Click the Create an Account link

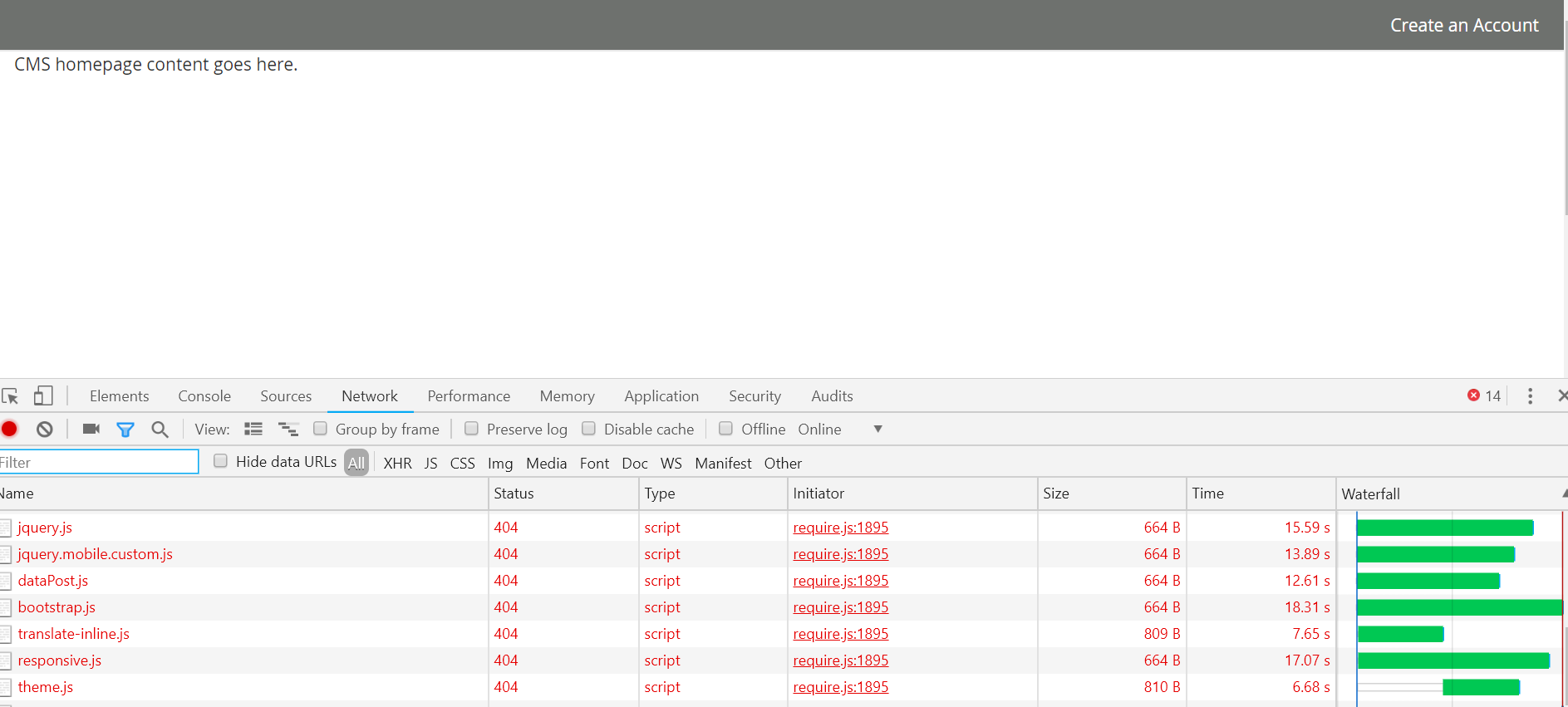1464,26
